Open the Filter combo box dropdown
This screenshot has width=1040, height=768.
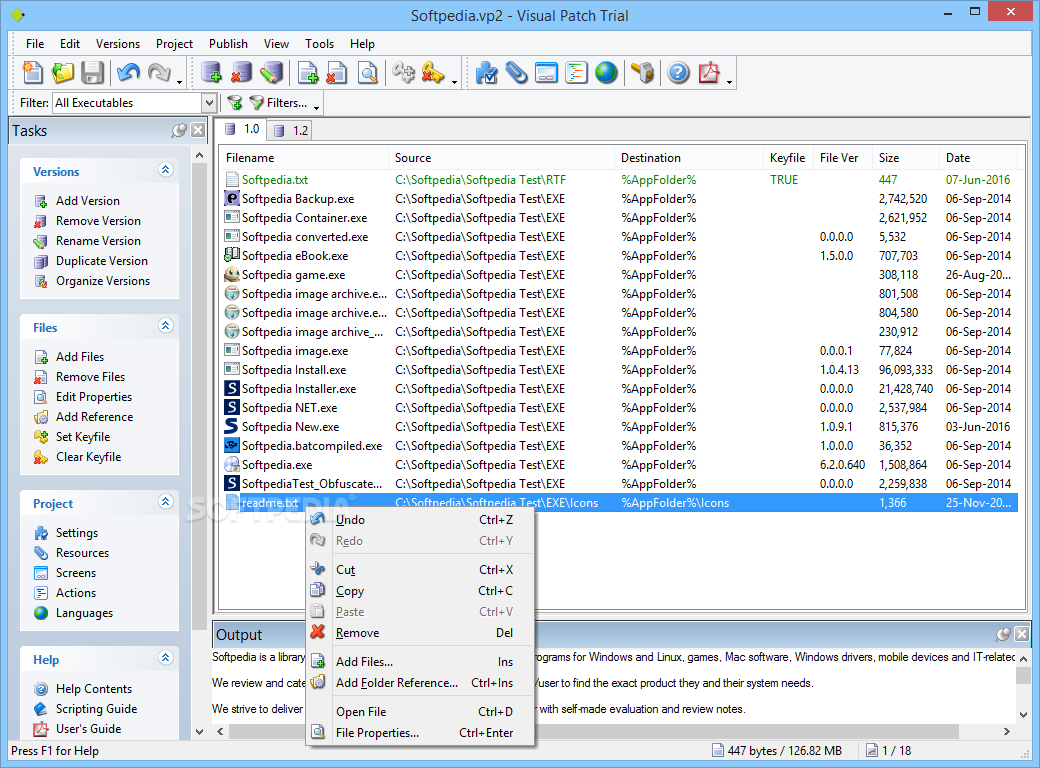209,103
